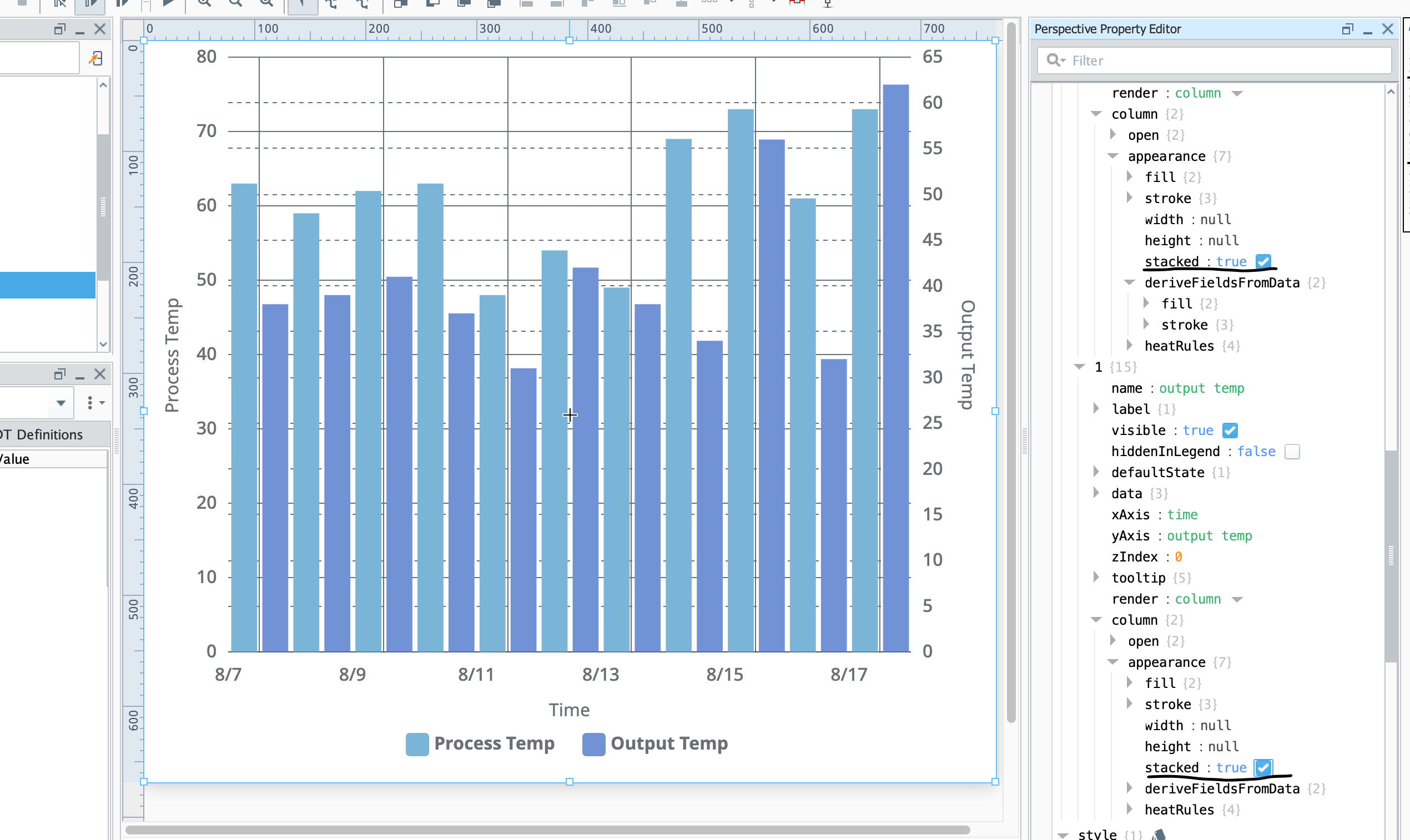Viewport: 1410px width, 840px height.
Task: Expand the data {3} property
Action: (1096, 493)
